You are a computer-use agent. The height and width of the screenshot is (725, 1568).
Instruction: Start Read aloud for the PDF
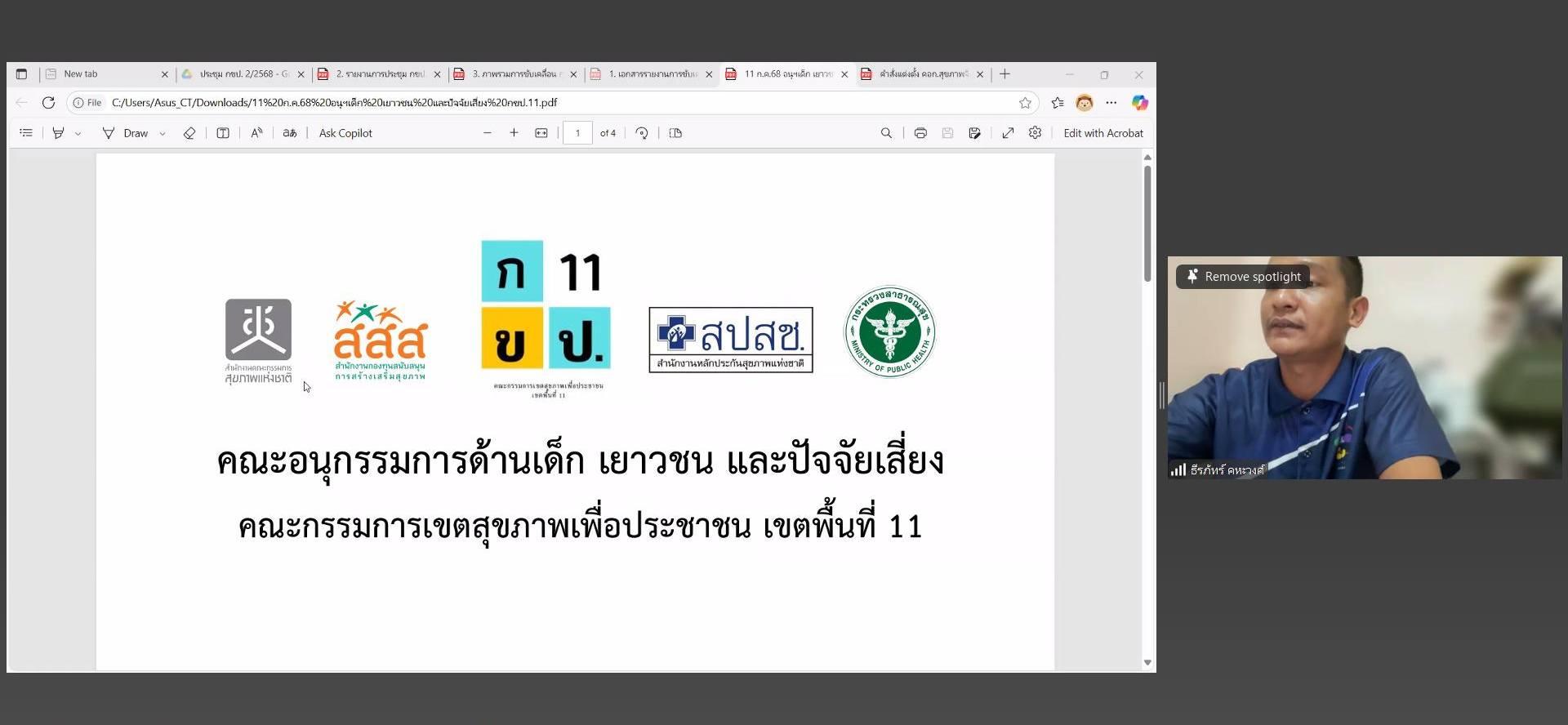click(x=256, y=133)
